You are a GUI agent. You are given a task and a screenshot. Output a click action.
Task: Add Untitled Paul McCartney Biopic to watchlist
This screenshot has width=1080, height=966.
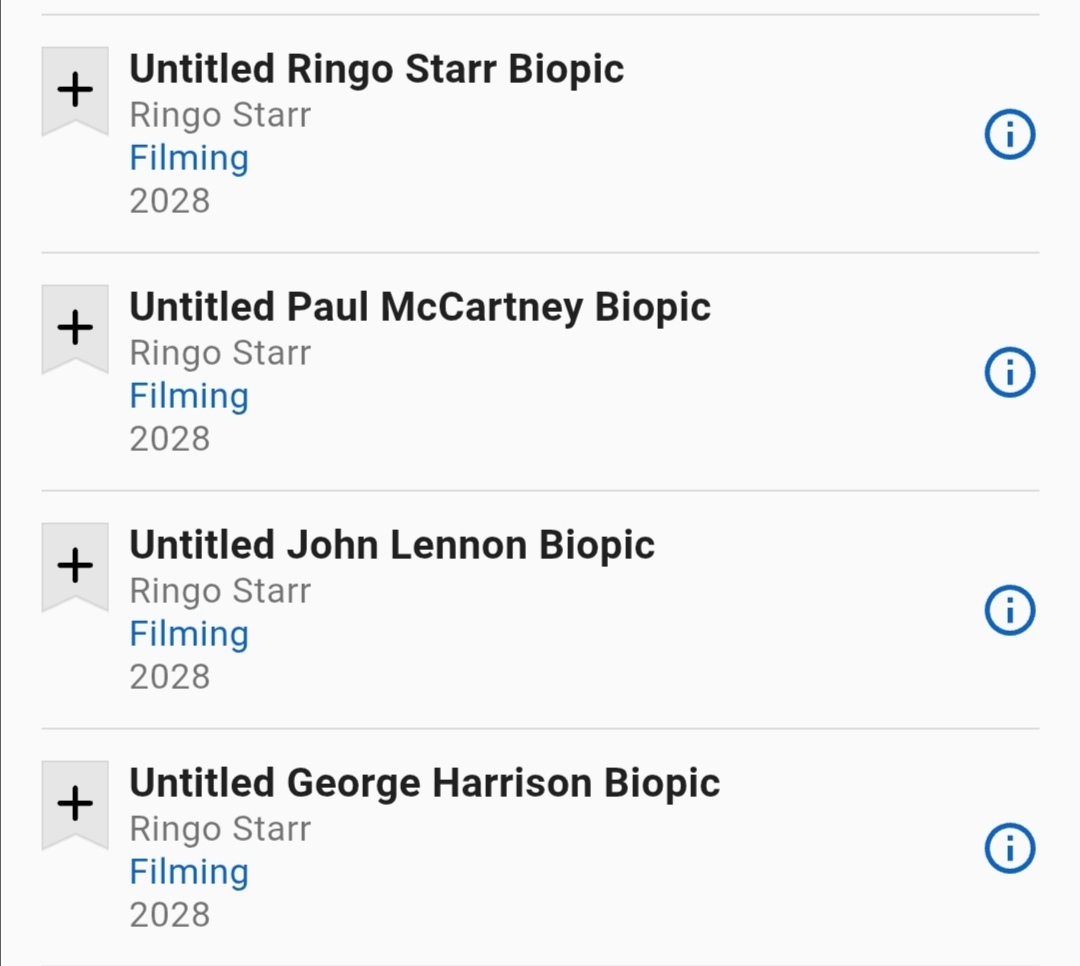(75, 328)
